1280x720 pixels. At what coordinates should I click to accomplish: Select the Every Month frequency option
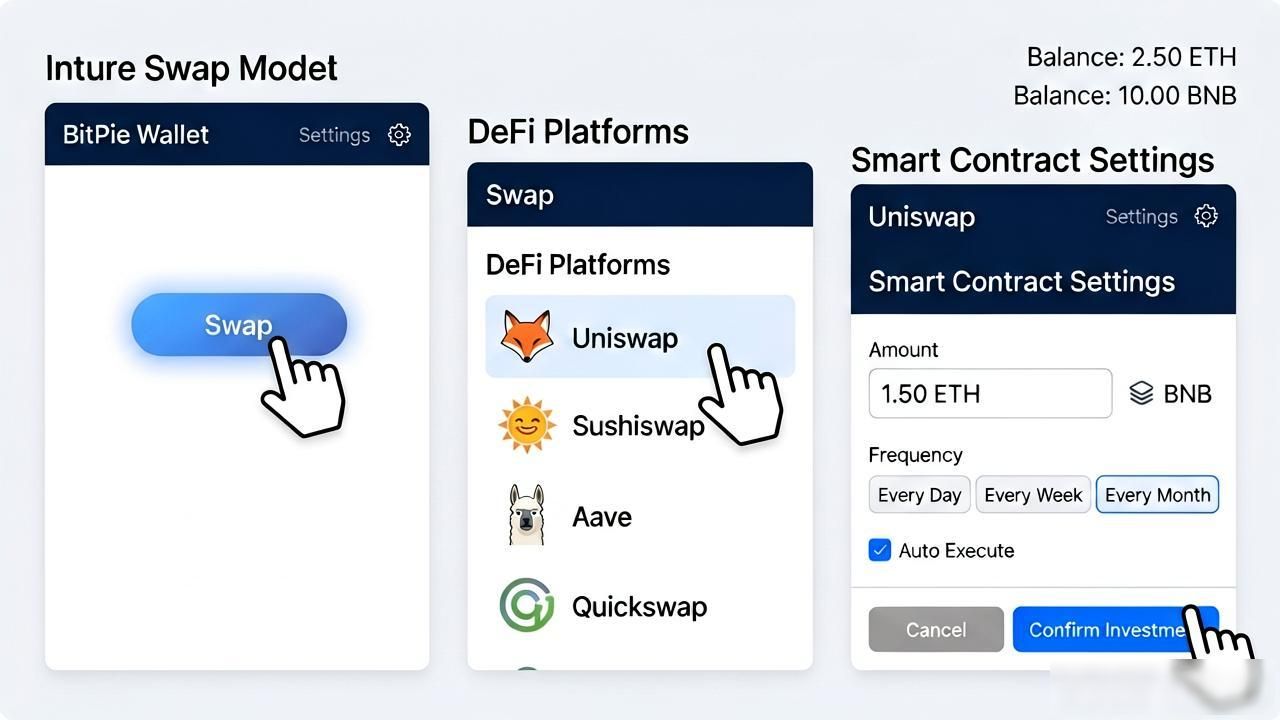(1157, 495)
